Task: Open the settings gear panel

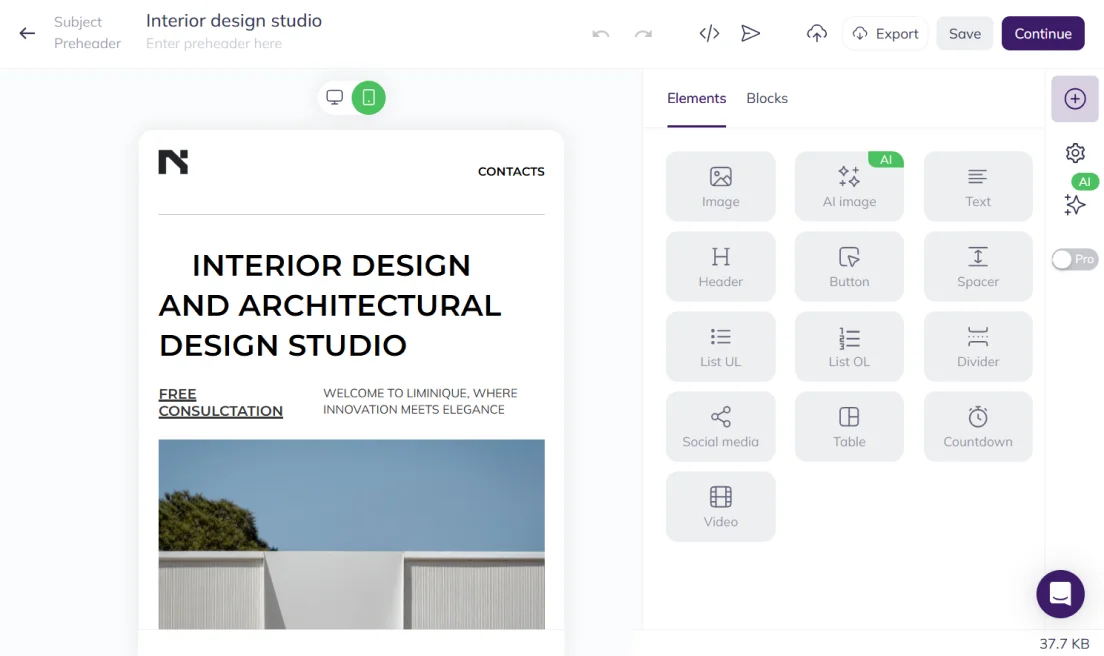Action: click(x=1074, y=153)
